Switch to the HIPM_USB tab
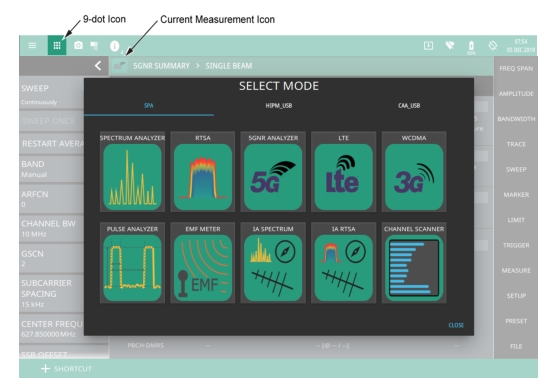This screenshot has height=386, width=556. 279,106
